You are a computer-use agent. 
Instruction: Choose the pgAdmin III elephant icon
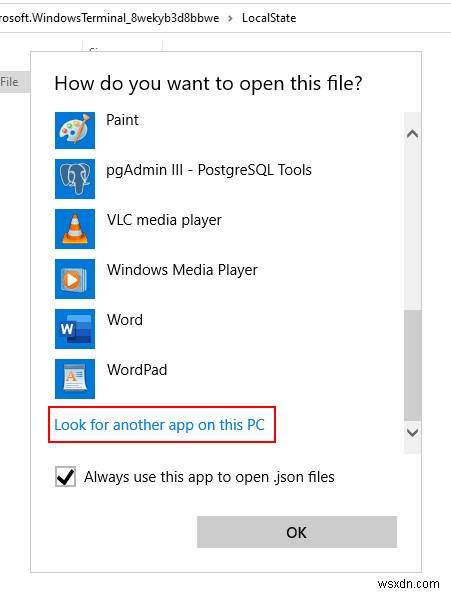click(x=75, y=179)
